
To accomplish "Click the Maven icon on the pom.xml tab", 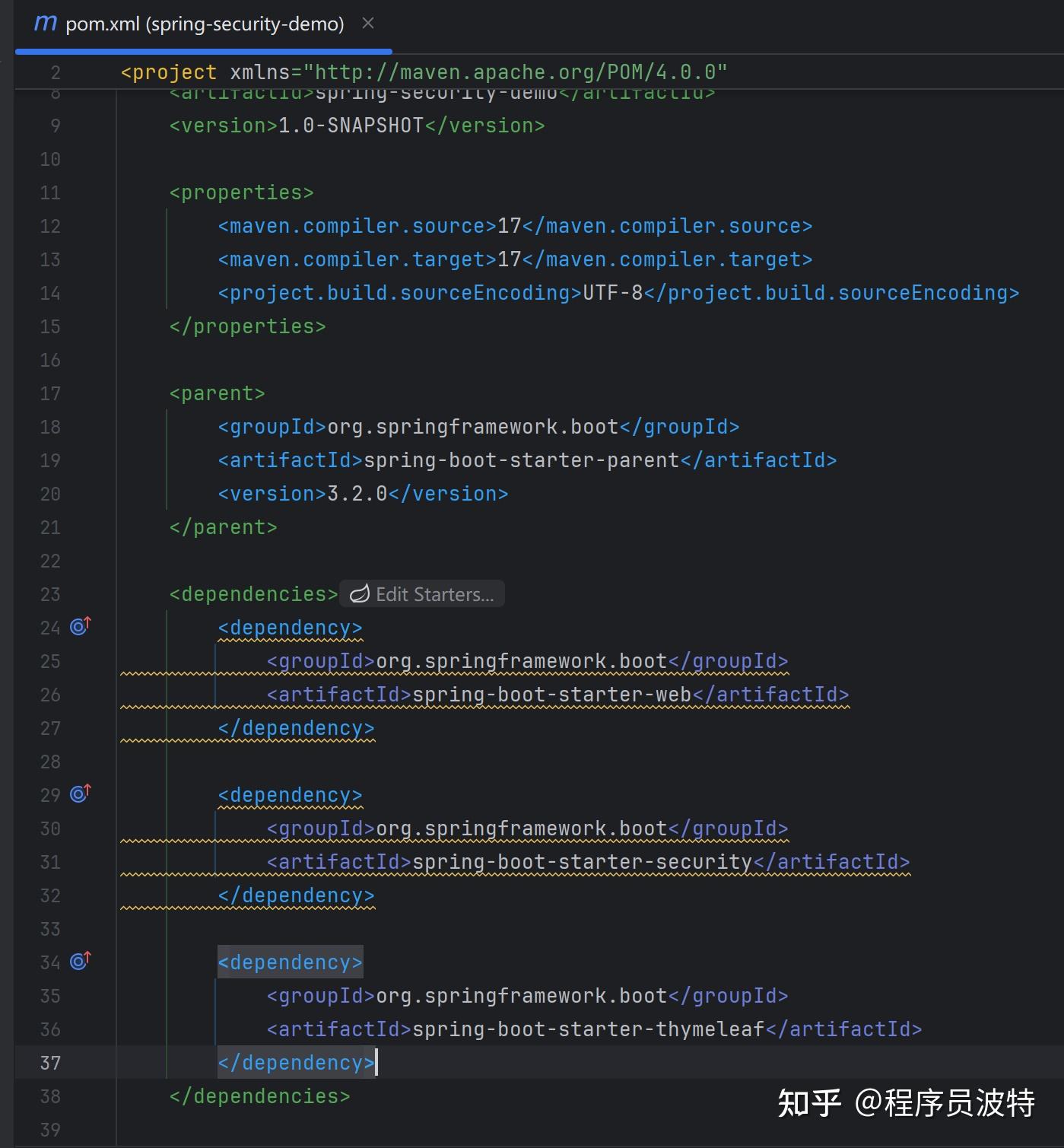I will click(46, 24).
